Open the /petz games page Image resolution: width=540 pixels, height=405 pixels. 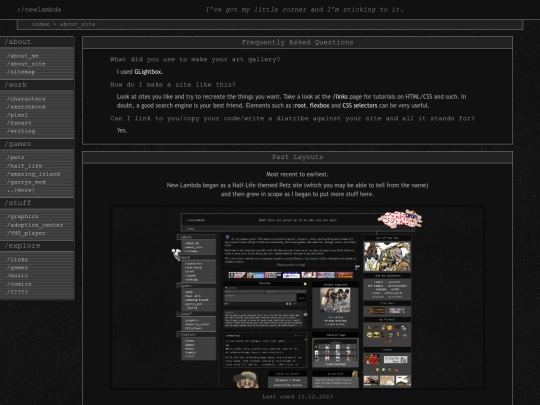[15, 157]
